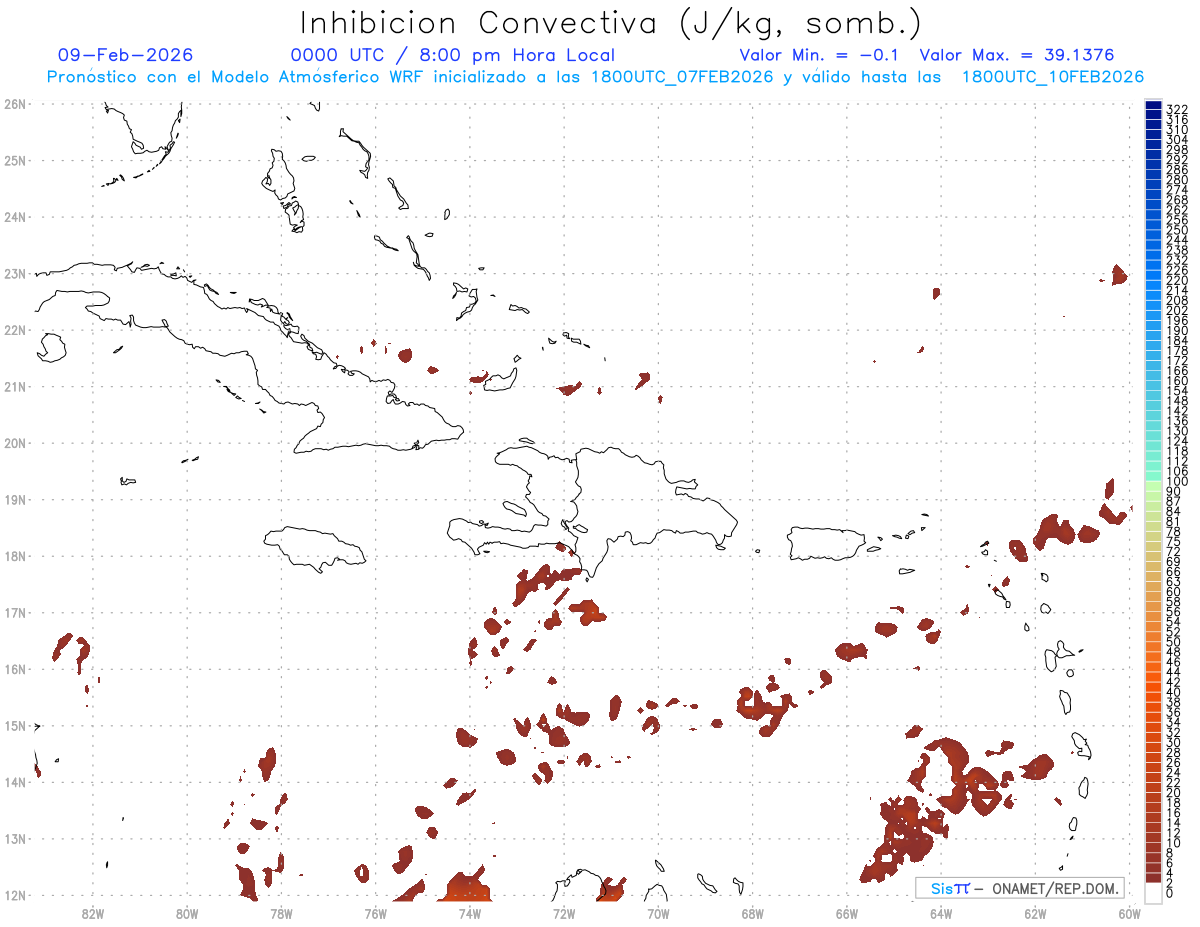Click the dark blue 322 swatch on the color scale
Image resolution: width=1200 pixels, height=927 pixels.
(1153, 107)
